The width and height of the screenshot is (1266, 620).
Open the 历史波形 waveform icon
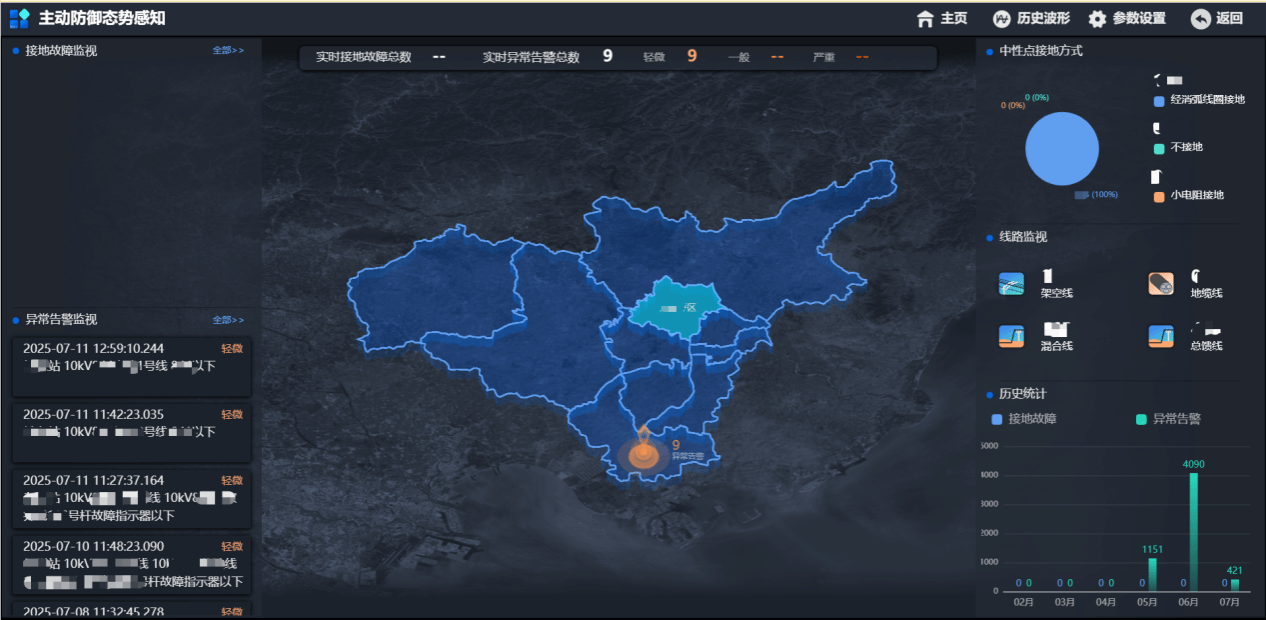[x=1001, y=19]
